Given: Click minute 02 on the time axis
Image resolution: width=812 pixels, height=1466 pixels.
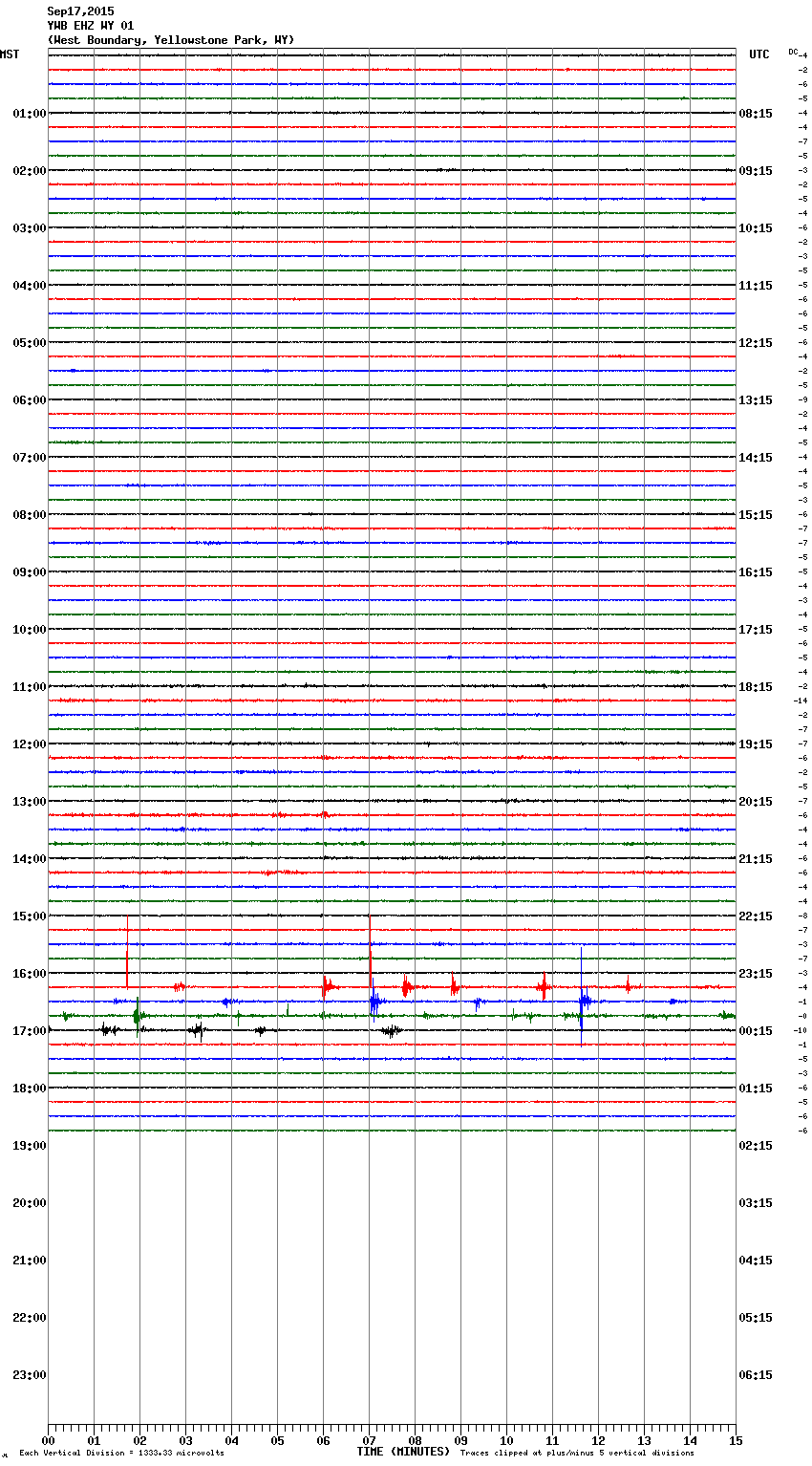Looking at the screenshot, I should click(x=139, y=1441).
